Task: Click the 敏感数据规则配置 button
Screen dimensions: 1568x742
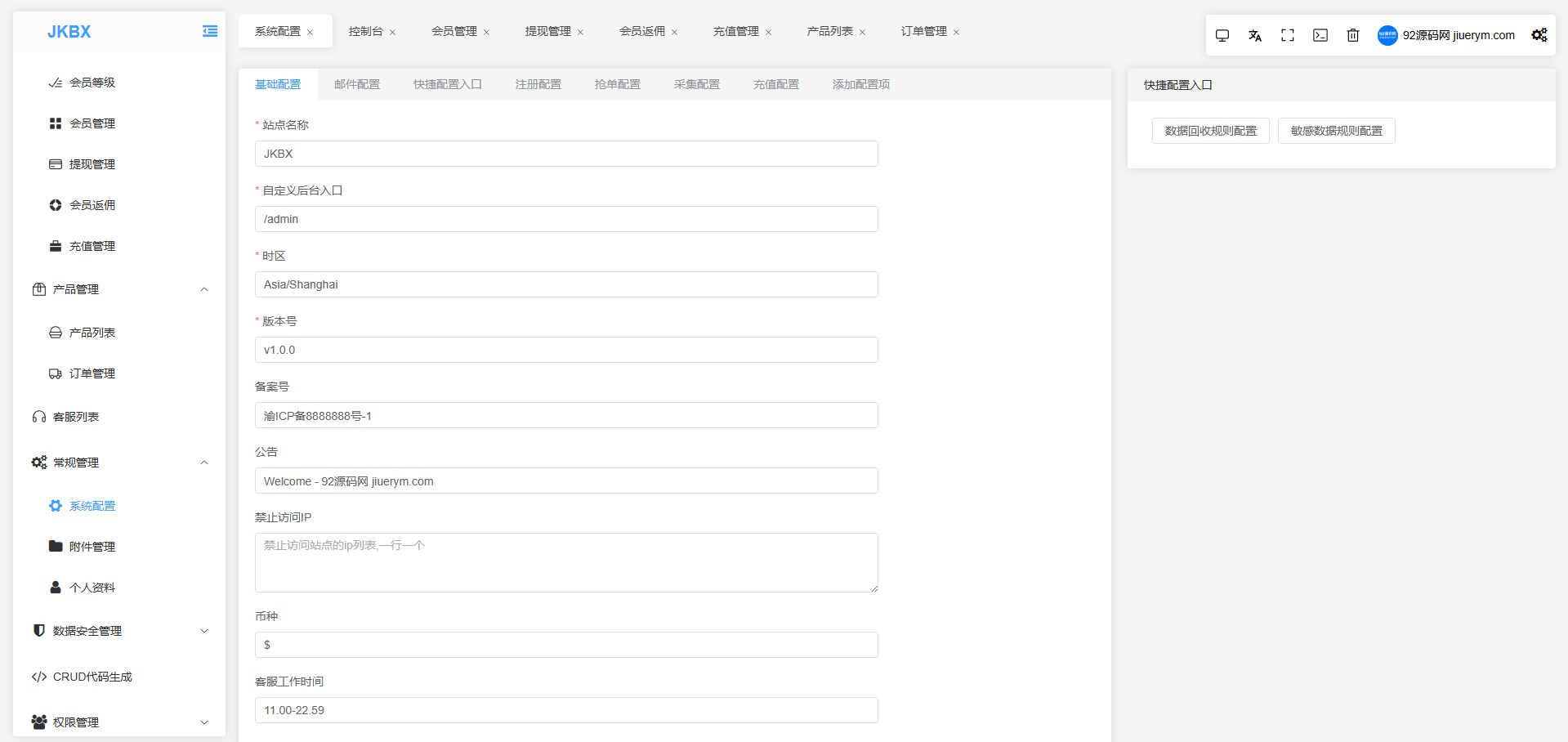Action: coord(1337,131)
